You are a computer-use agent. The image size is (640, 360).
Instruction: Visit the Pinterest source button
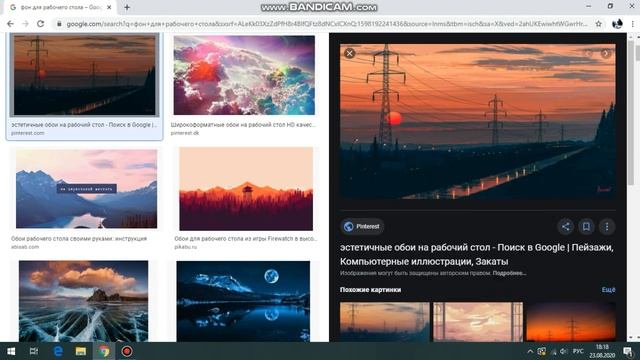tap(362, 227)
